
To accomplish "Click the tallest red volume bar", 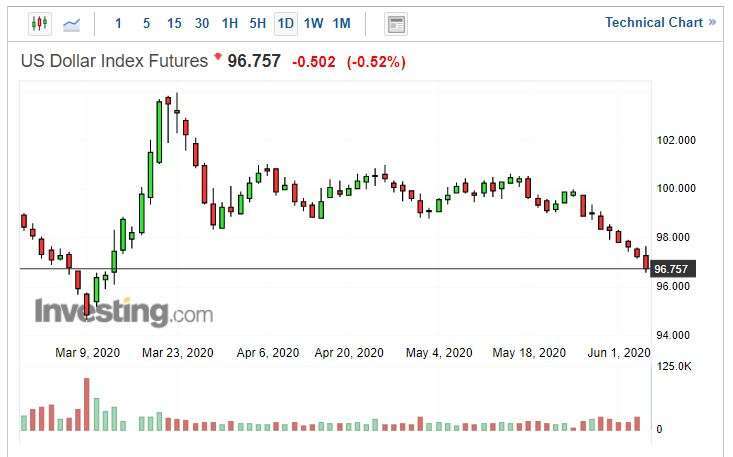I will pos(86,404).
